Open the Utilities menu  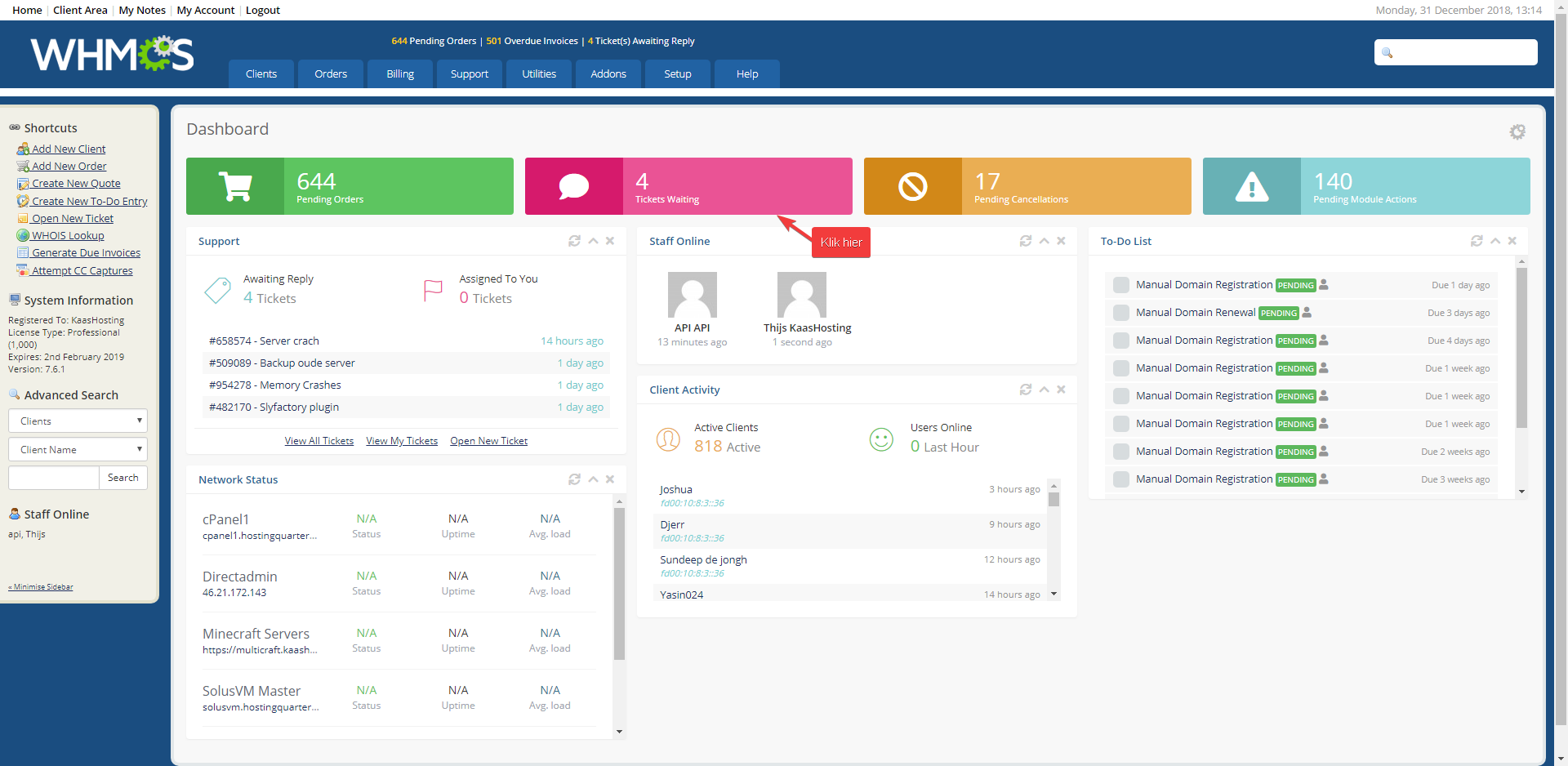539,73
